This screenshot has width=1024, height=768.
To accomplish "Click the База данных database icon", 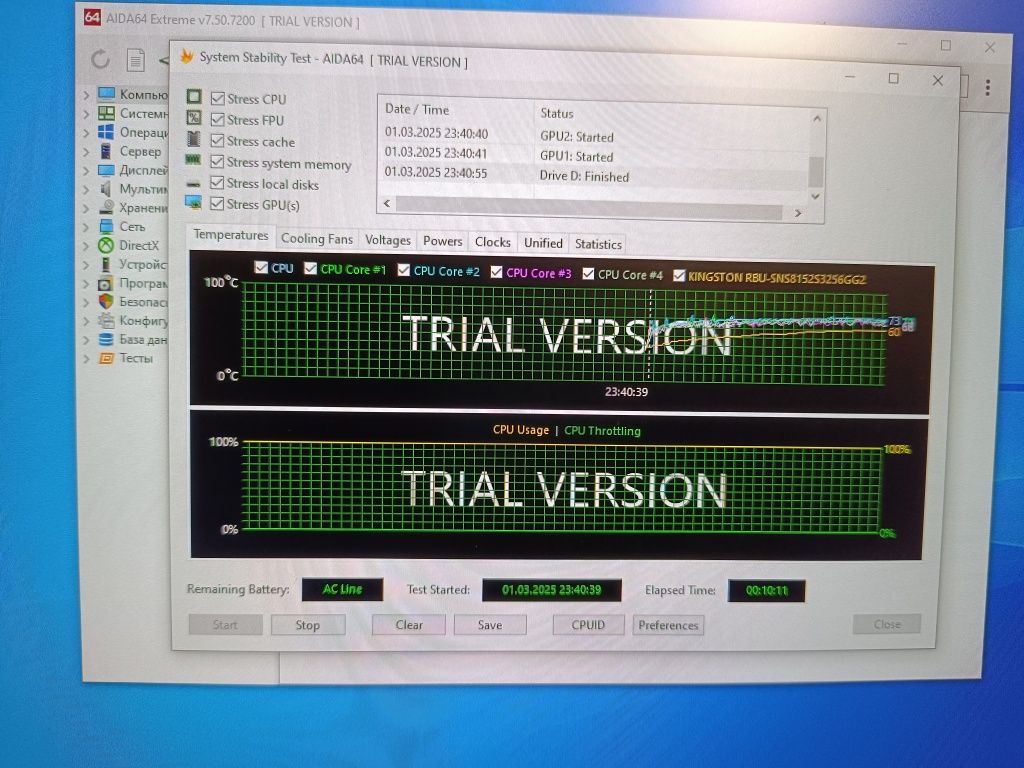I will (105, 340).
